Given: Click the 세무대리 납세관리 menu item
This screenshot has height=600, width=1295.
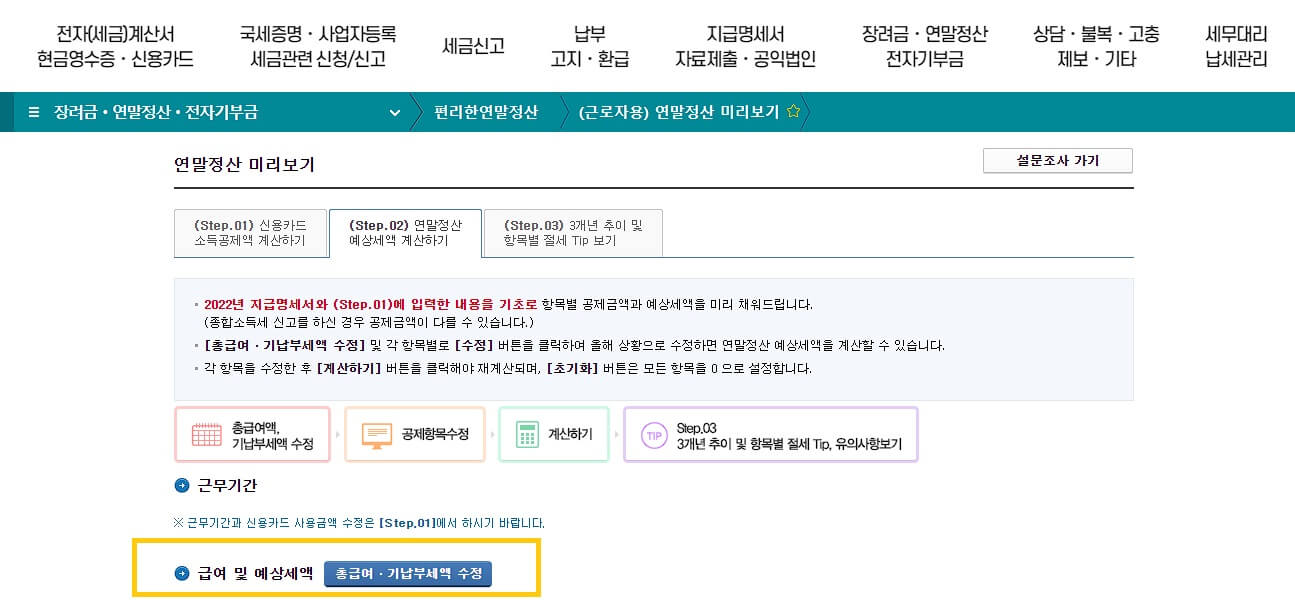Looking at the screenshot, I should 1235,46.
